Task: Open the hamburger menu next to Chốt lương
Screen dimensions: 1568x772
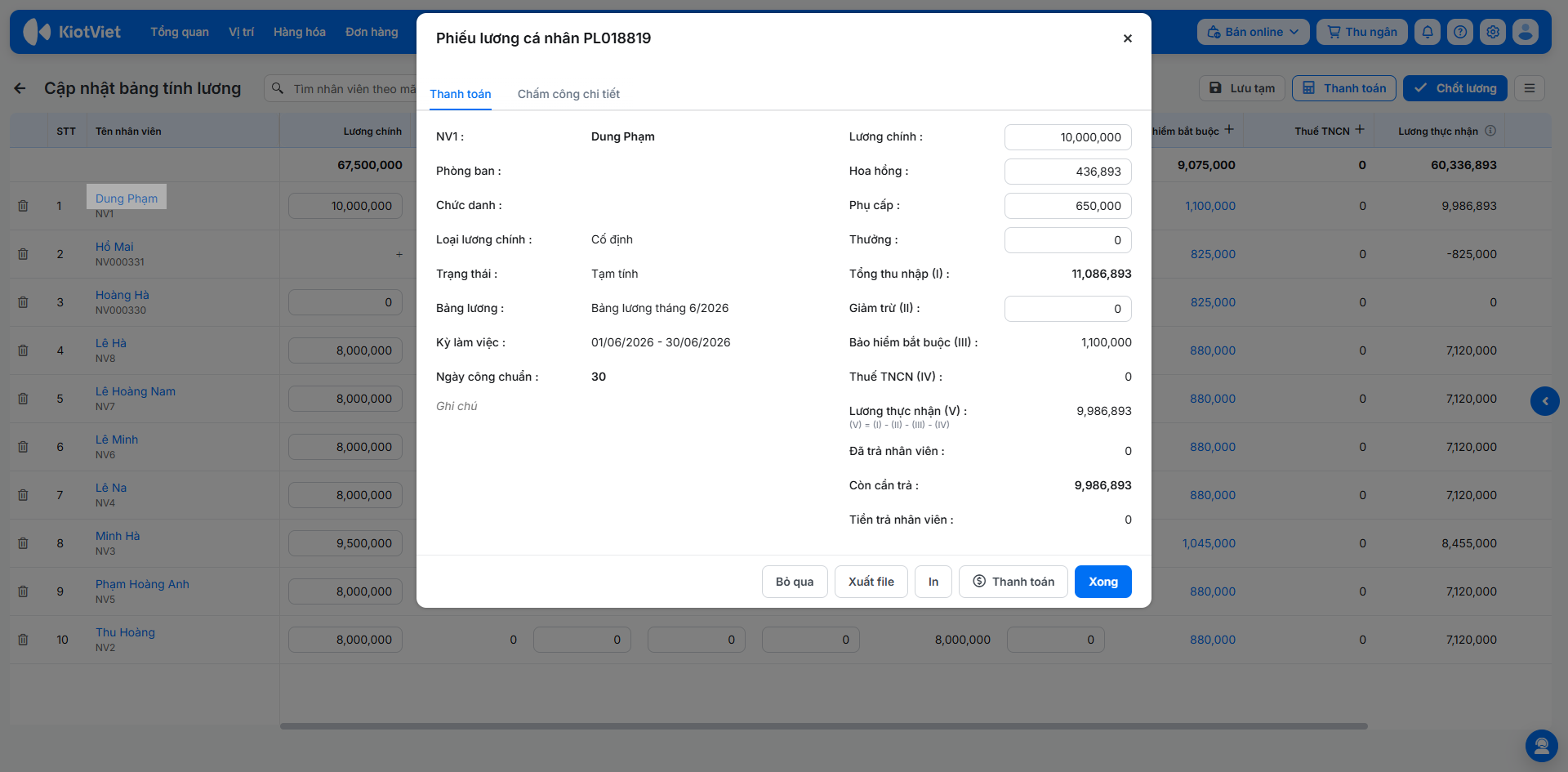Action: tap(1530, 88)
